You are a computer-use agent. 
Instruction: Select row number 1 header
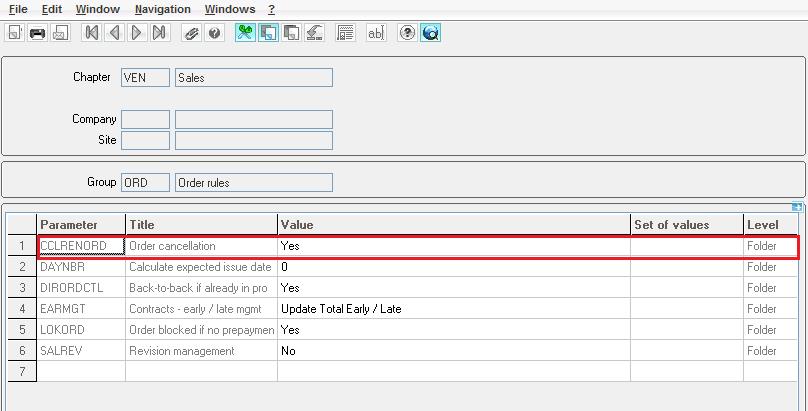(22, 246)
